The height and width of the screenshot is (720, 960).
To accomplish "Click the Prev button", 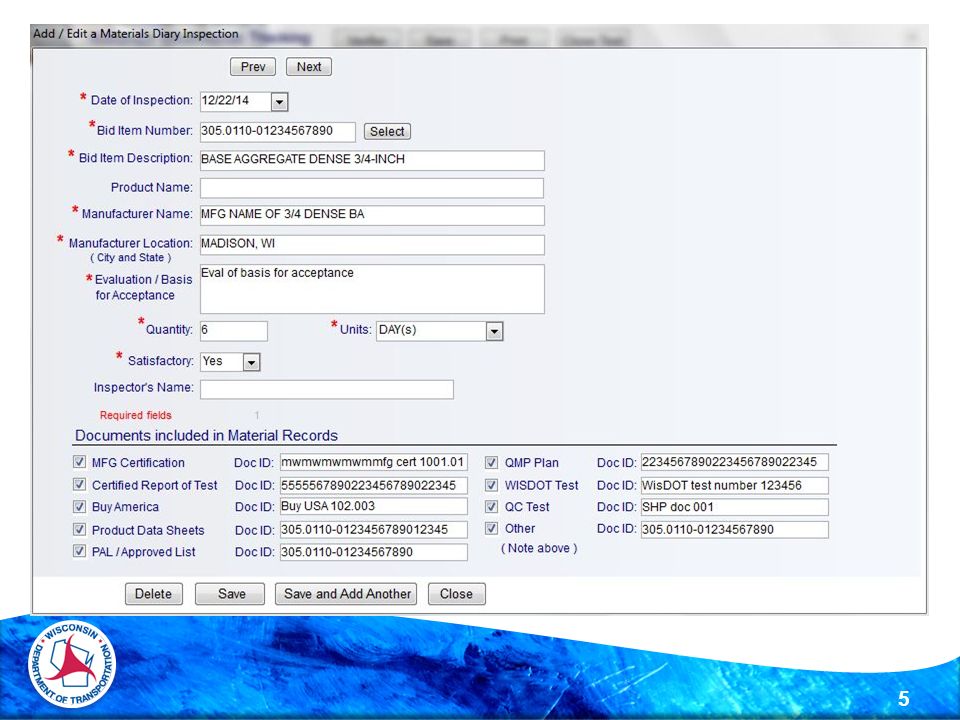I will pyautogui.click(x=253, y=67).
